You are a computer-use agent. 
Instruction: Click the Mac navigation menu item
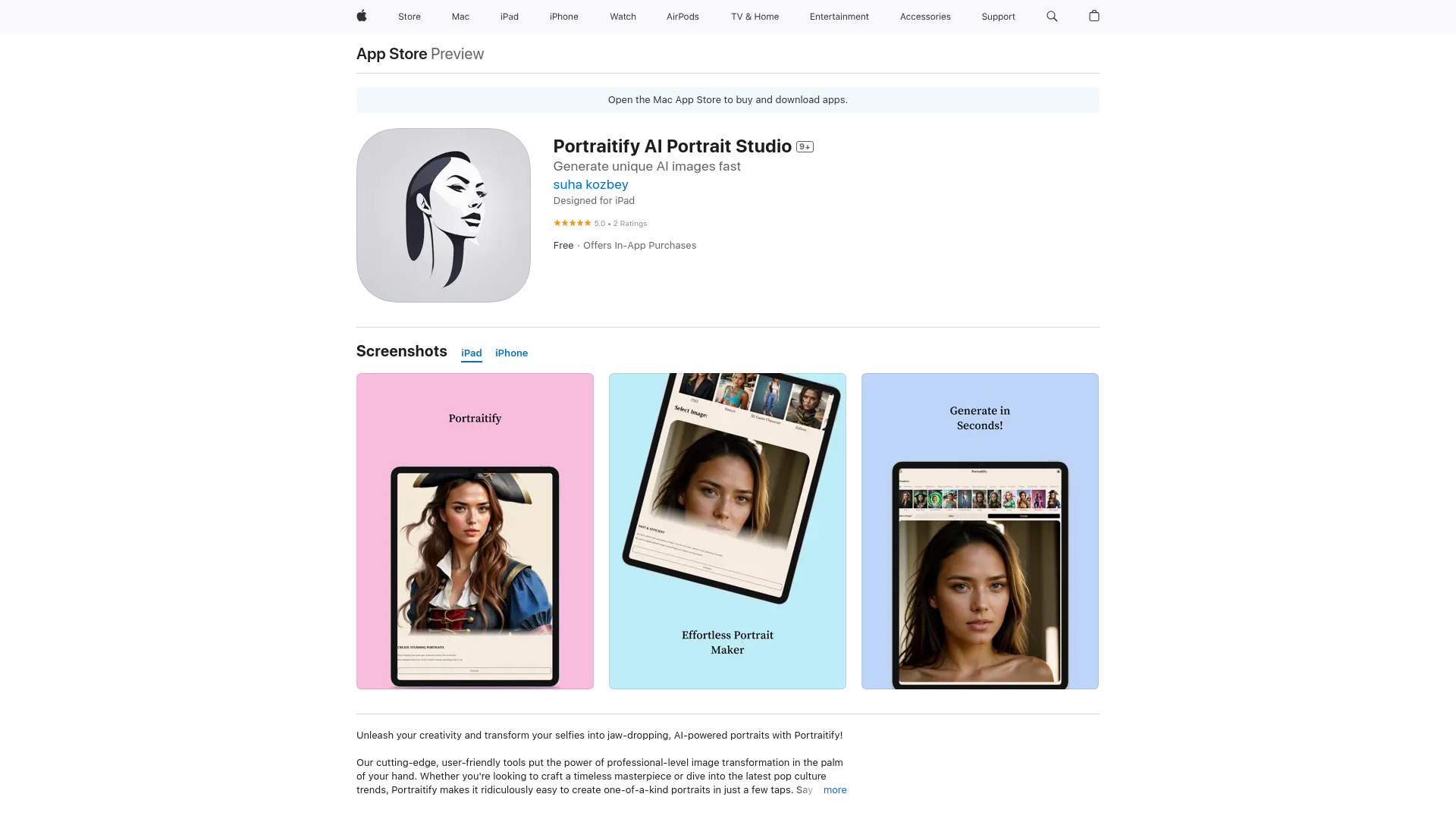coord(460,16)
